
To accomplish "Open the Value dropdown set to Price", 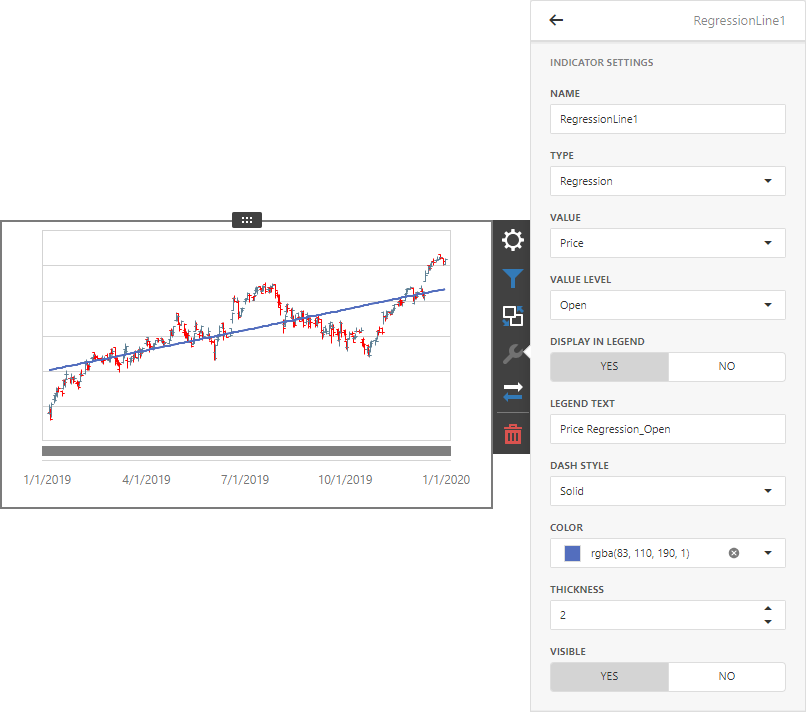I will [667, 243].
